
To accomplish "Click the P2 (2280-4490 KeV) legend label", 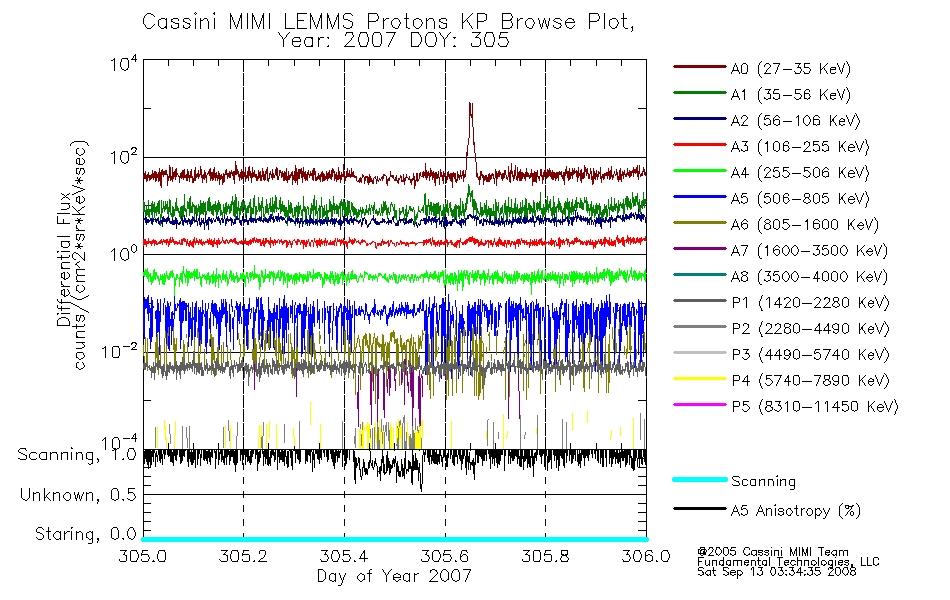I will (x=810, y=329).
